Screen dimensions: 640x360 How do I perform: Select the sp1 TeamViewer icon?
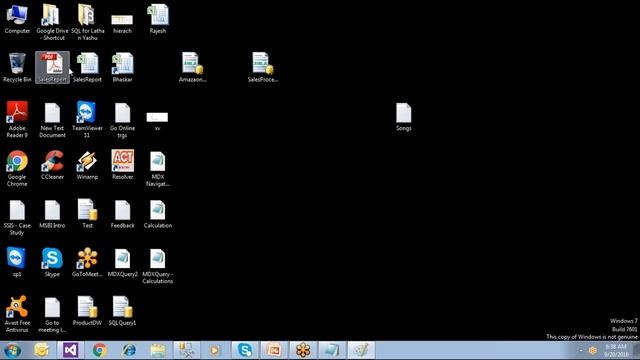coord(17,262)
